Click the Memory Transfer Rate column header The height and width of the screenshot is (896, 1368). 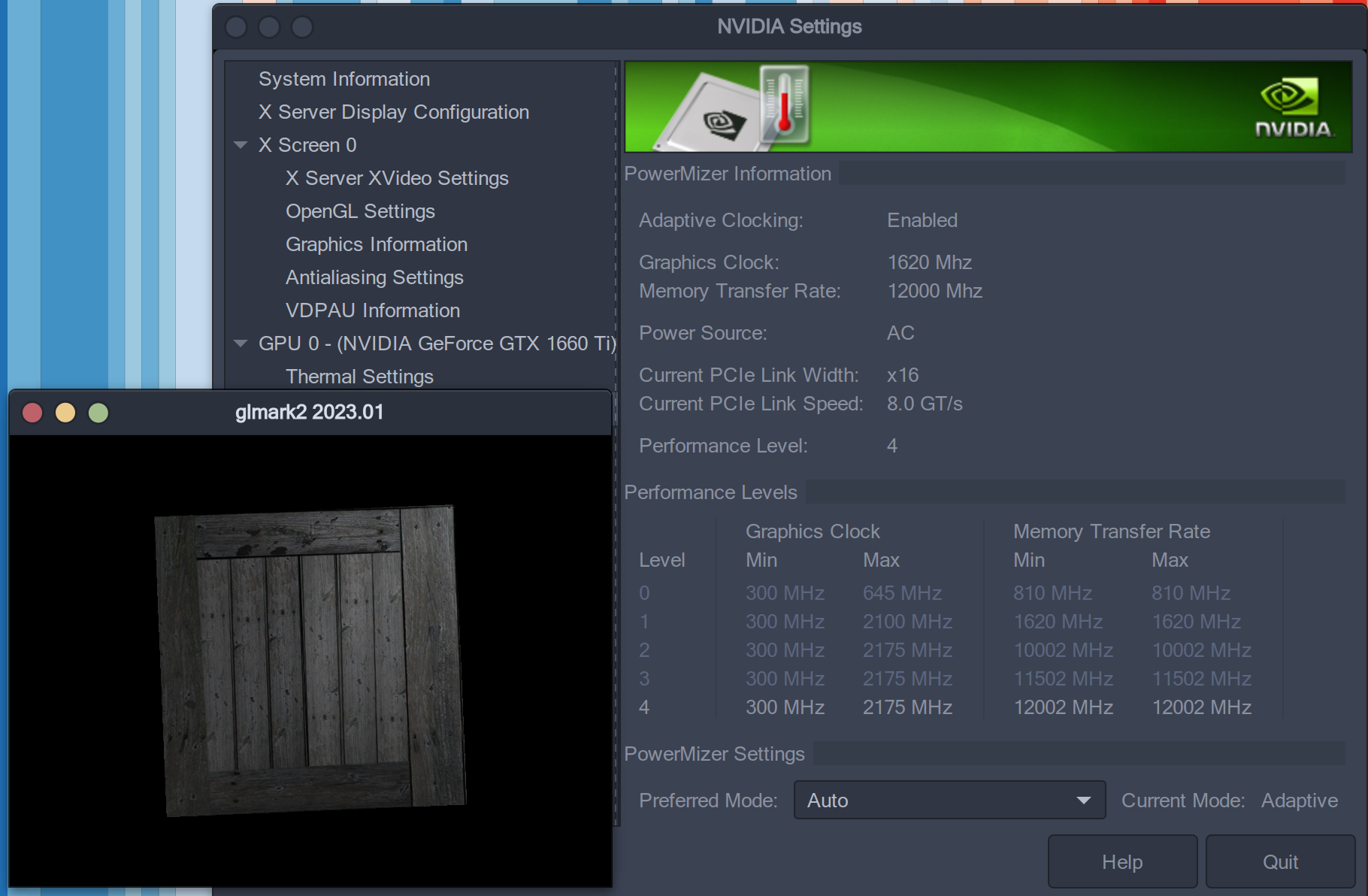(x=1112, y=531)
